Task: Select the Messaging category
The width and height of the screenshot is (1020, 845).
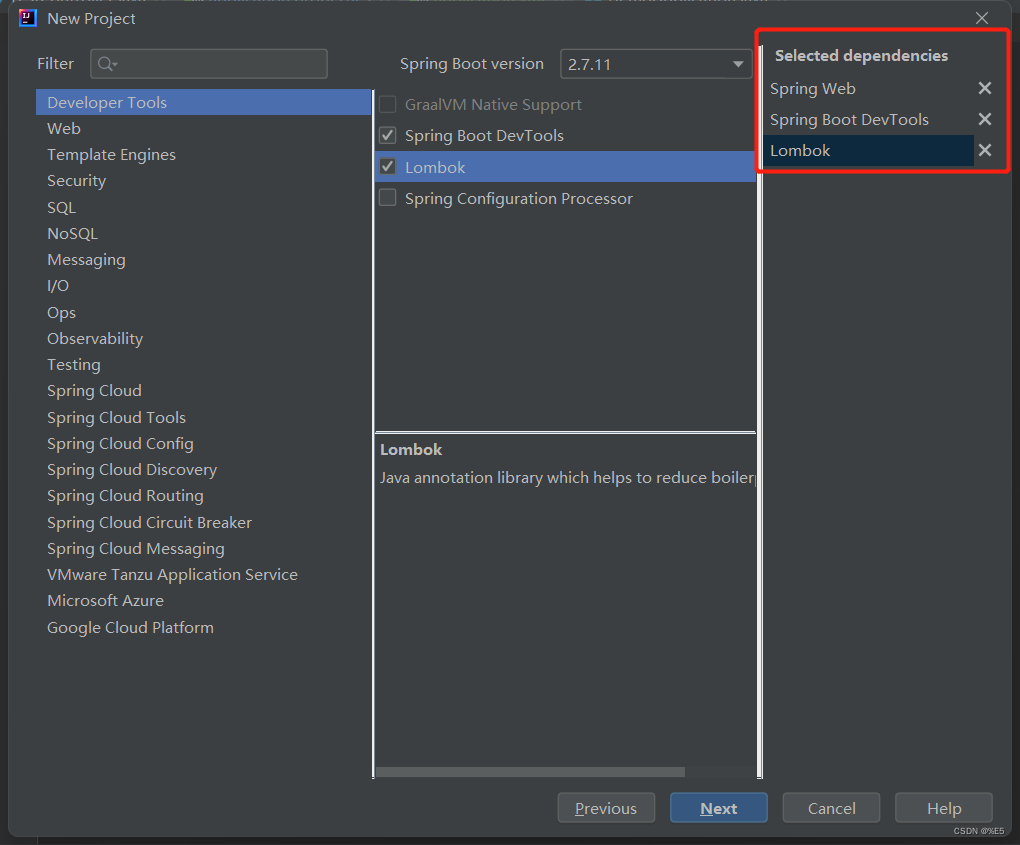Action: [x=204, y=260]
